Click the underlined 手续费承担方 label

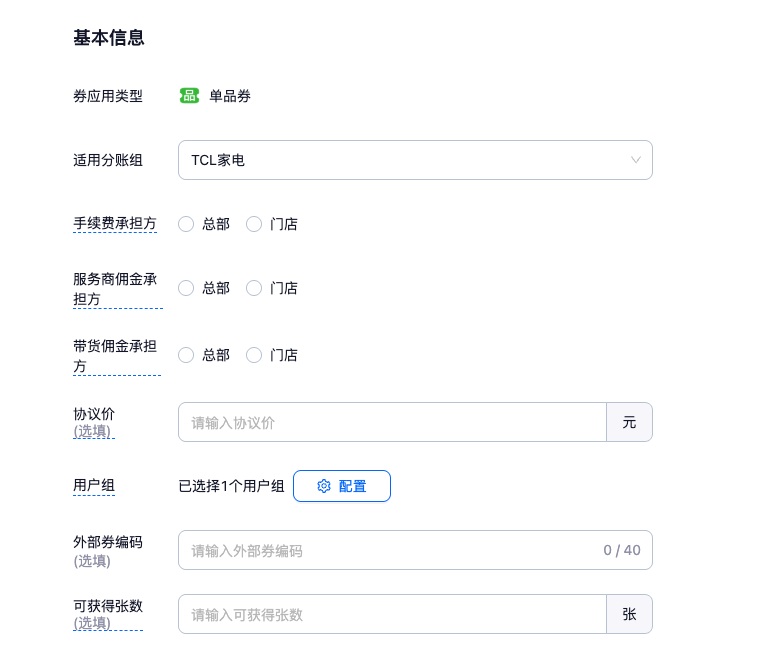point(115,223)
